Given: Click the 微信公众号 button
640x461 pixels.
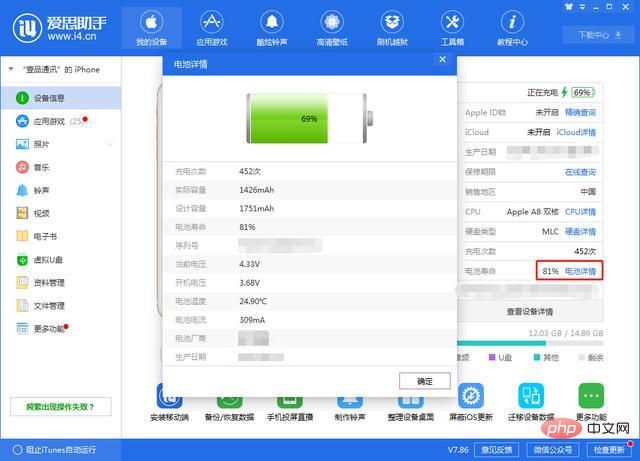Looking at the screenshot, I should pos(553,450).
